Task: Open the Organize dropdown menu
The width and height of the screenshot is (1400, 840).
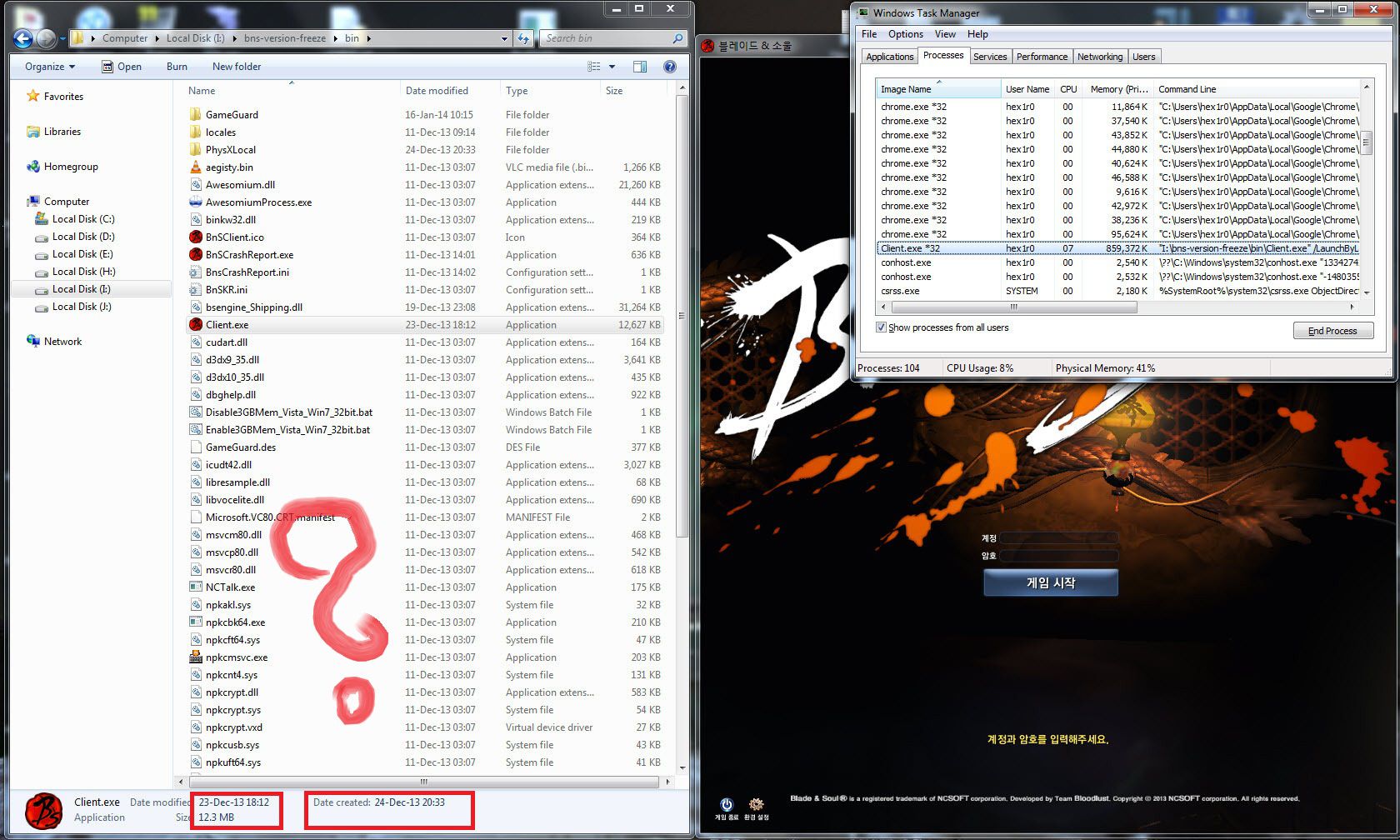Action: [50, 67]
